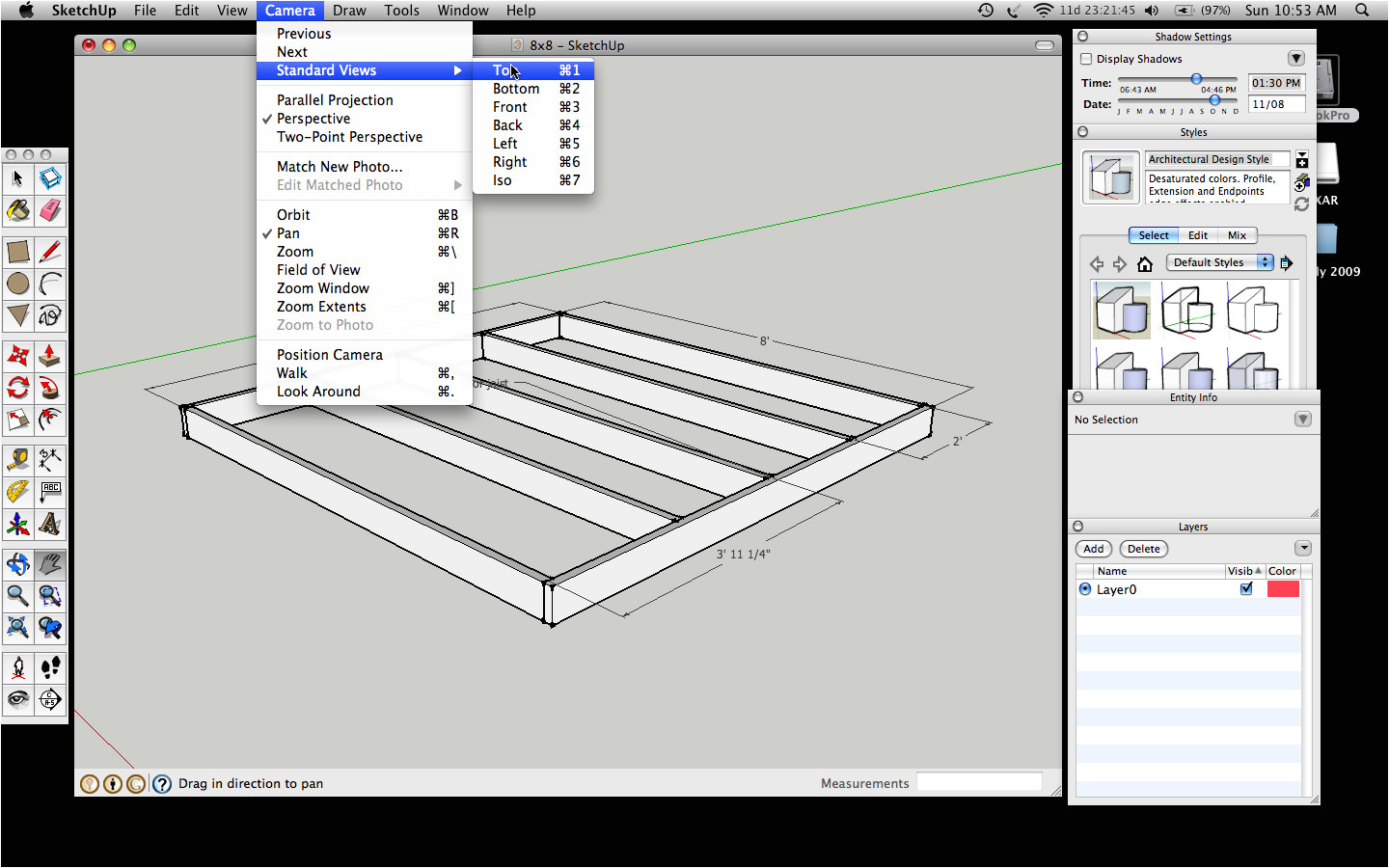Choose the Push/Pull tool

point(50,356)
